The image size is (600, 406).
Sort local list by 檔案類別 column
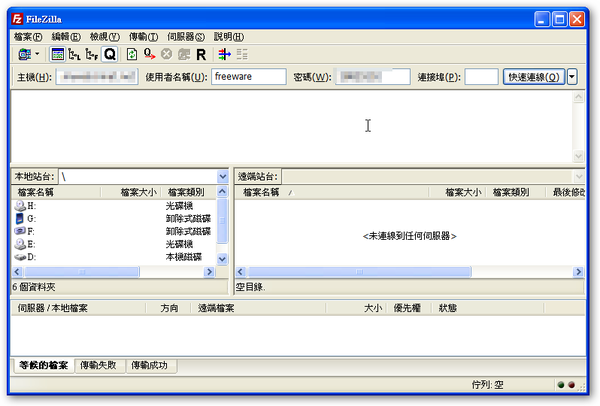[186, 192]
